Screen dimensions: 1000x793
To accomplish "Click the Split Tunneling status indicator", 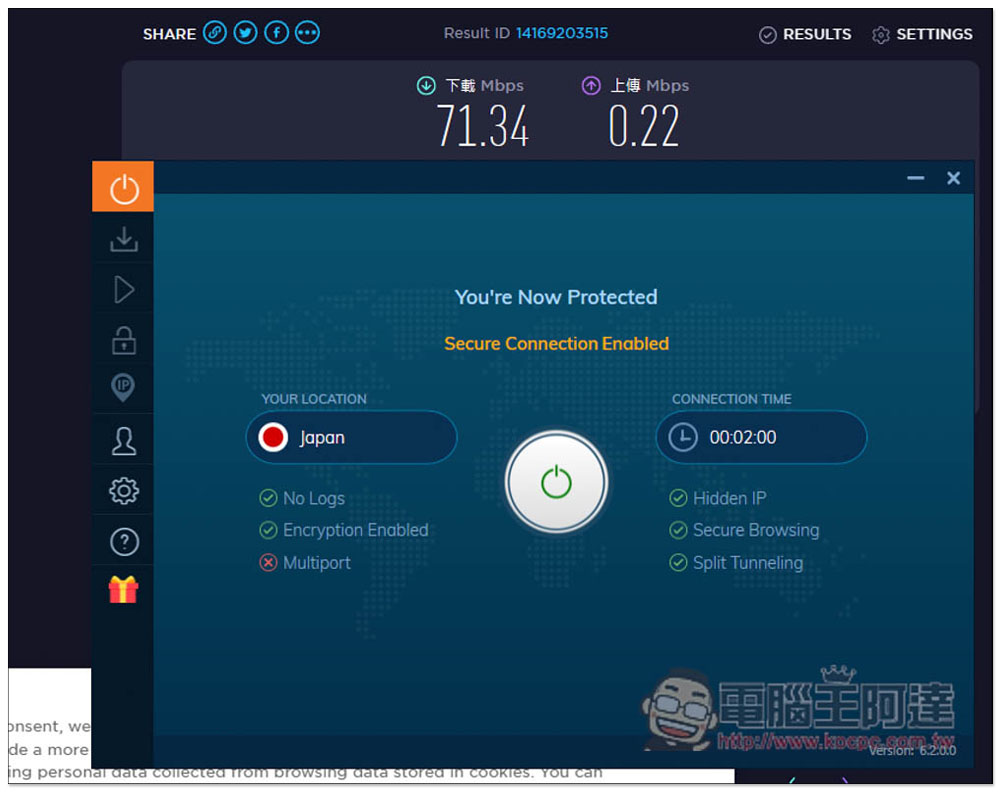I will pos(736,563).
